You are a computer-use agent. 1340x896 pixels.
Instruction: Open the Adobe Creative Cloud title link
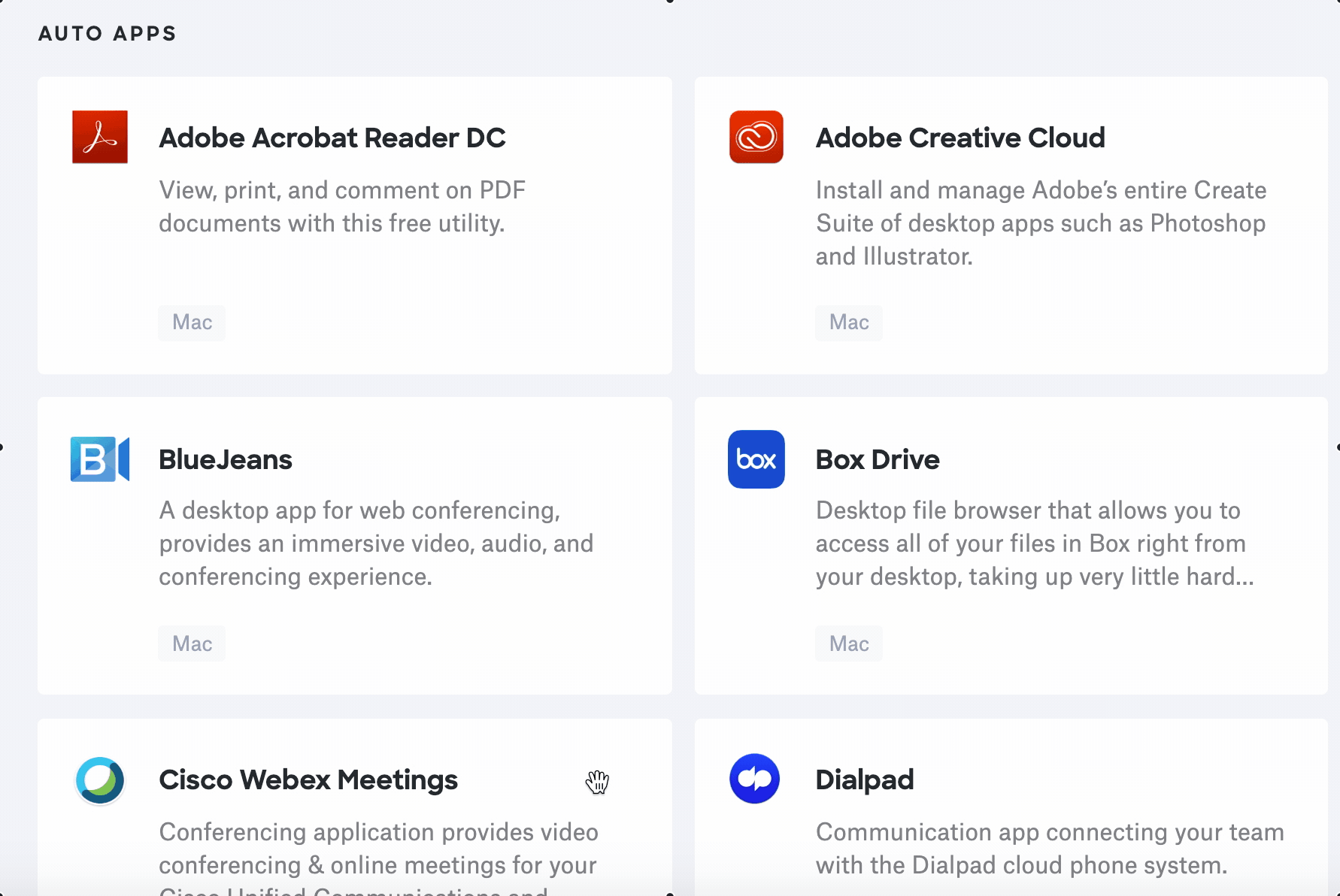point(960,138)
